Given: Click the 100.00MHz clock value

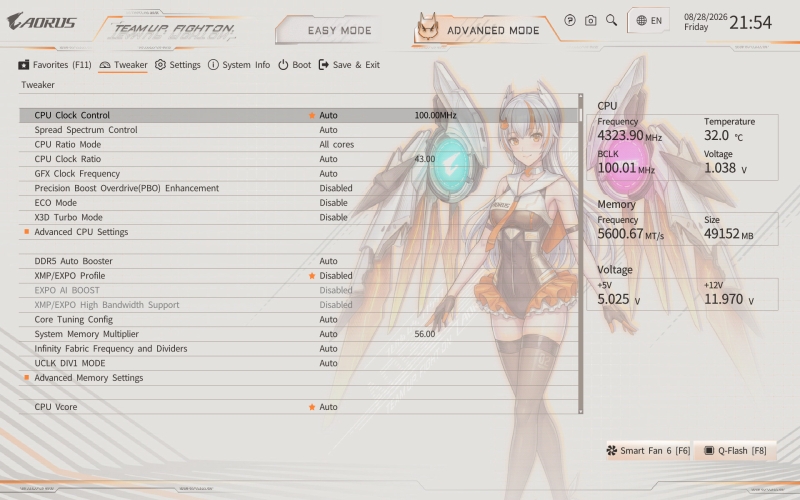Looking at the screenshot, I should point(435,115).
